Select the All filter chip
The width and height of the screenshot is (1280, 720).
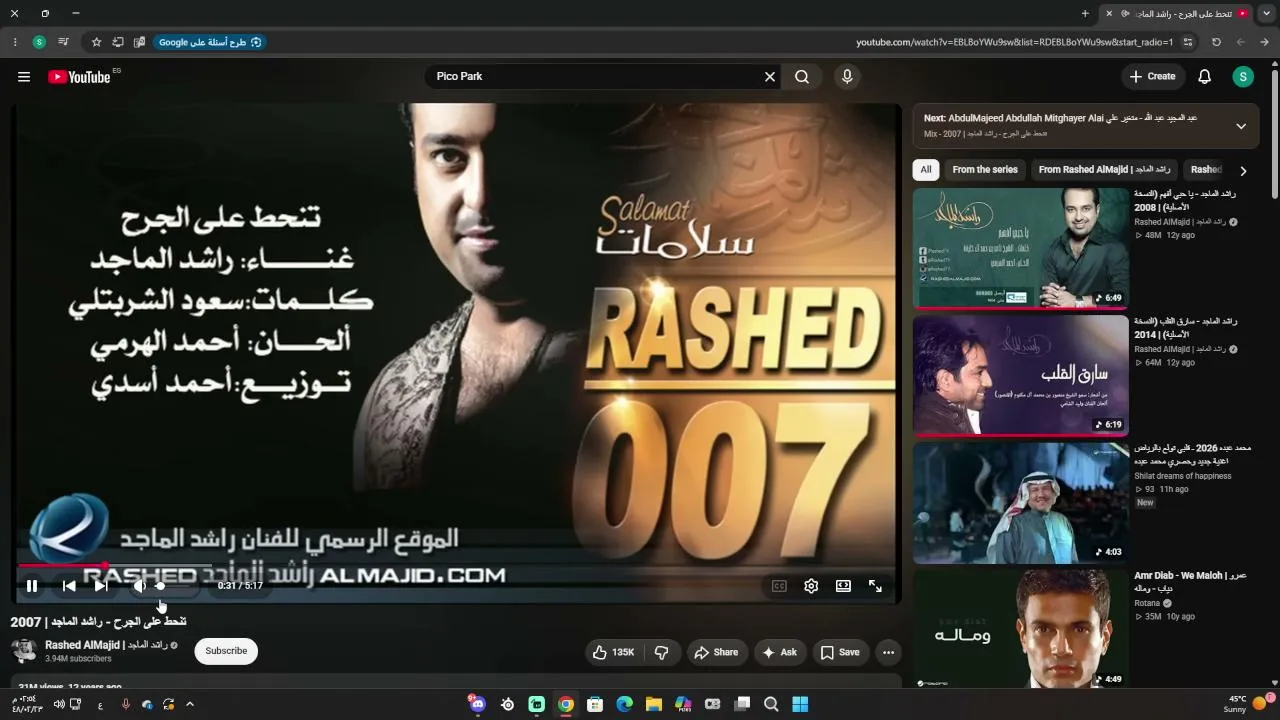coord(926,170)
